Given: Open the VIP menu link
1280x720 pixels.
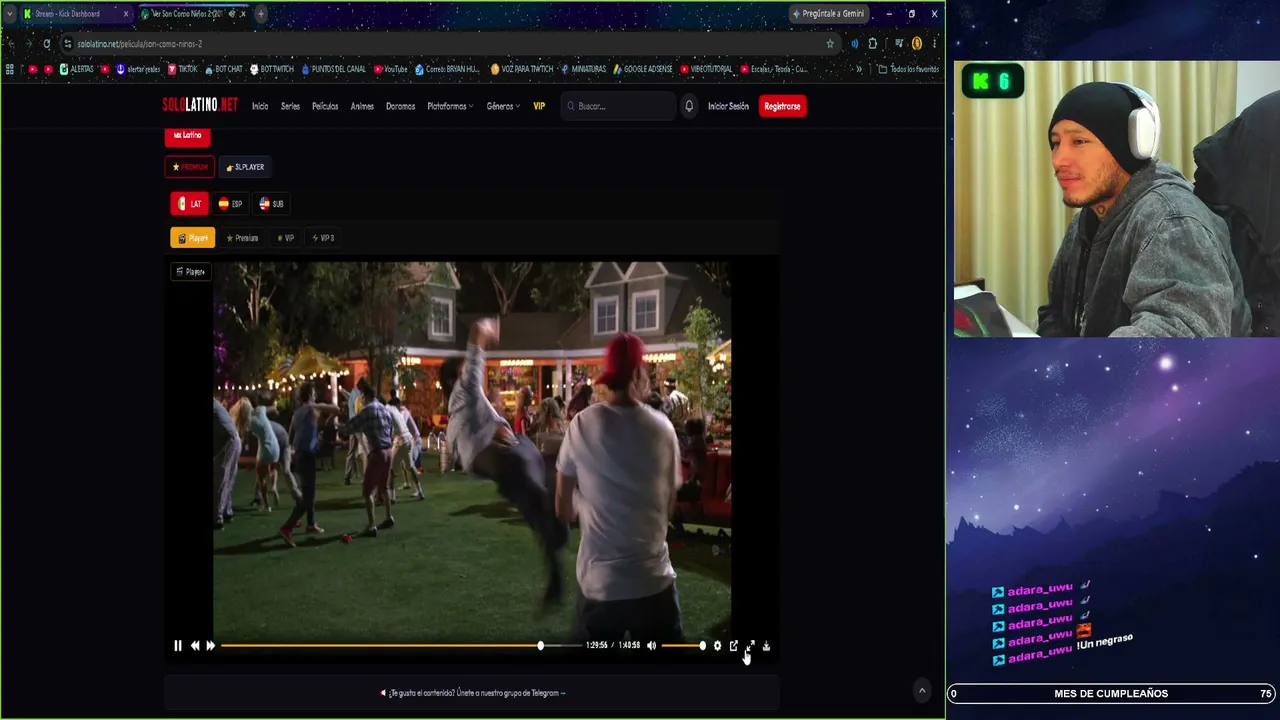Looking at the screenshot, I should coord(539,106).
